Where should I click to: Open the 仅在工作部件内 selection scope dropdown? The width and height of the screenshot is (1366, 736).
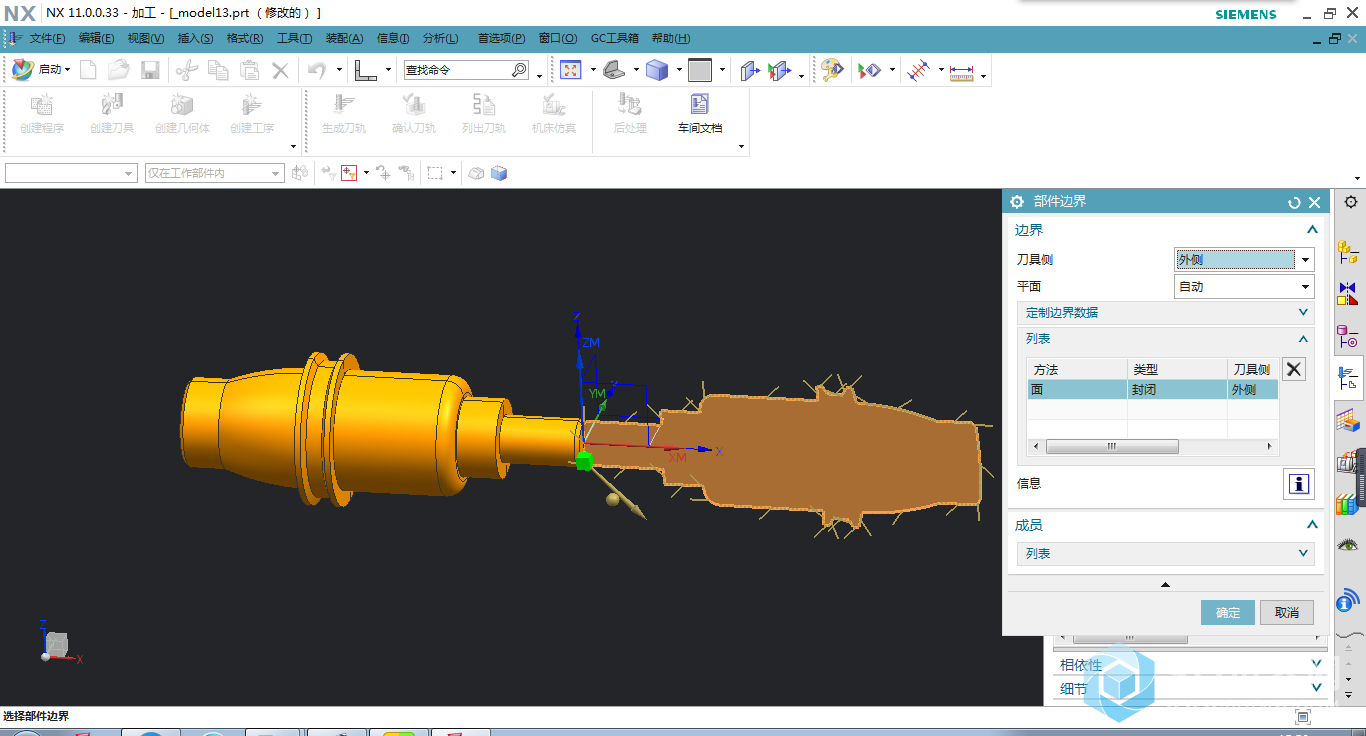pyautogui.click(x=215, y=173)
